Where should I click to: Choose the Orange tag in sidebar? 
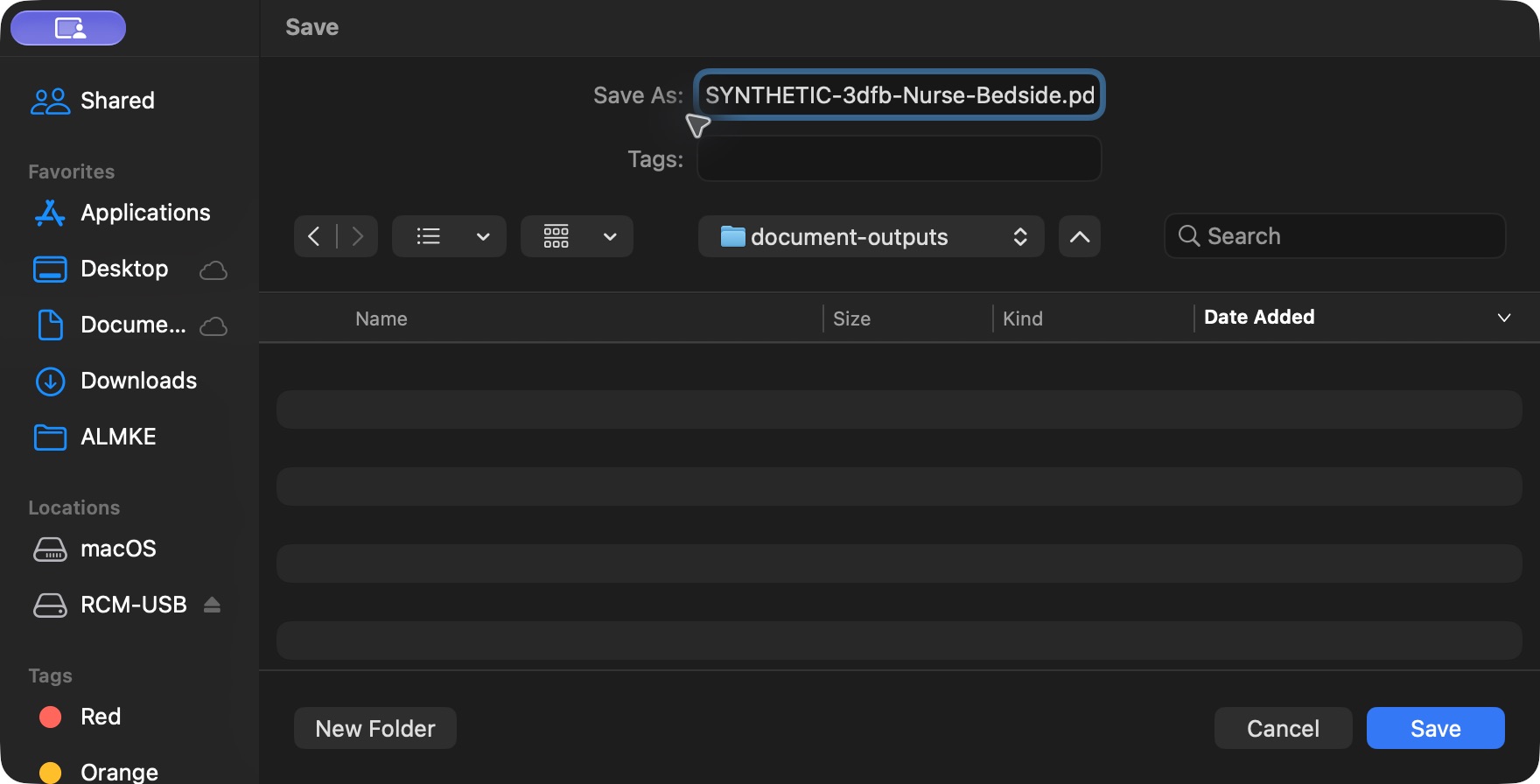[x=99, y=772]
